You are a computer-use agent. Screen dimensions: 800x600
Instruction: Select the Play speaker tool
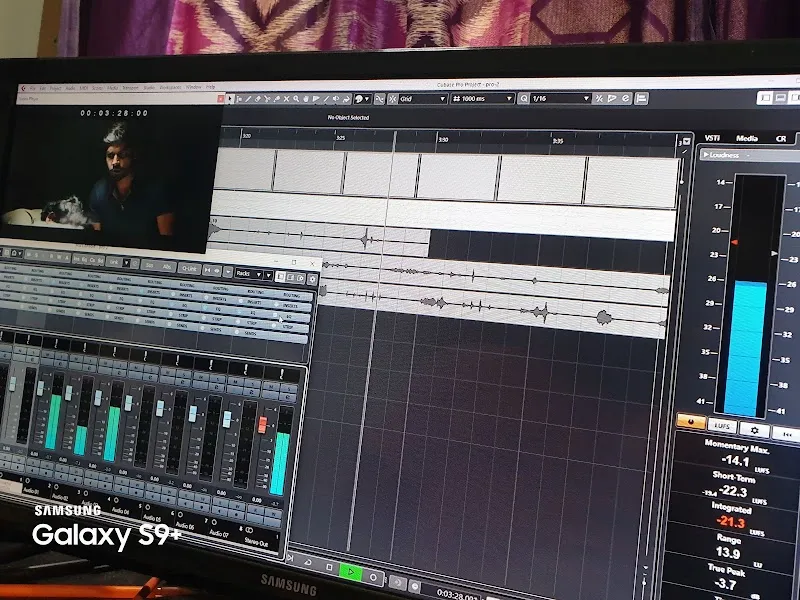pyautogui.click(x=336, y=98)
